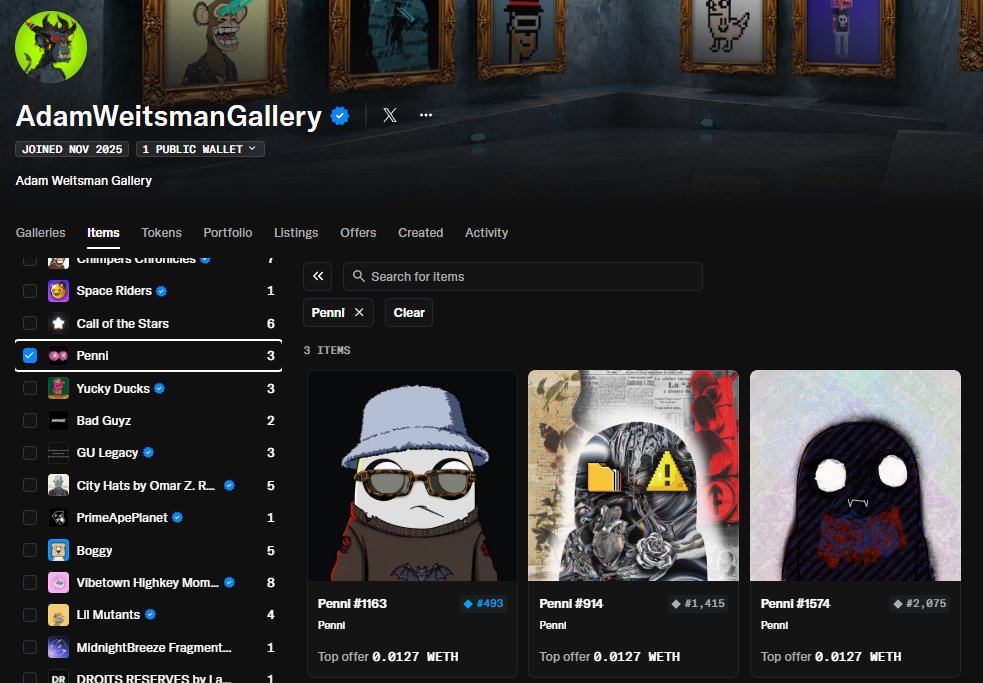Click the Space Riders collection icon
This screenshot has width=983, height=683.
(58, 291)
